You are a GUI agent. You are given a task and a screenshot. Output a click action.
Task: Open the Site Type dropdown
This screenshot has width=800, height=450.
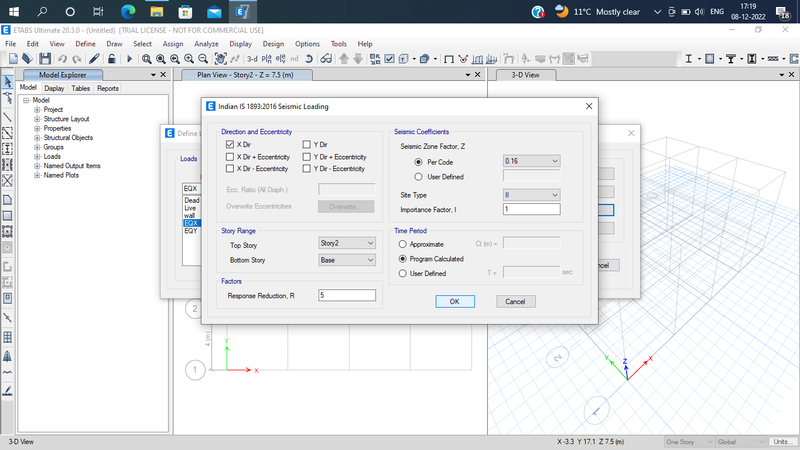tap(531, 194)
